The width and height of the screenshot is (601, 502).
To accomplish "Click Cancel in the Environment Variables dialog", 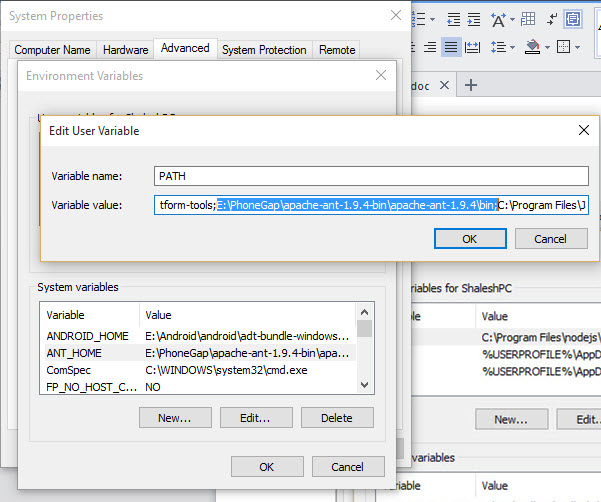I will pos(348,467).
